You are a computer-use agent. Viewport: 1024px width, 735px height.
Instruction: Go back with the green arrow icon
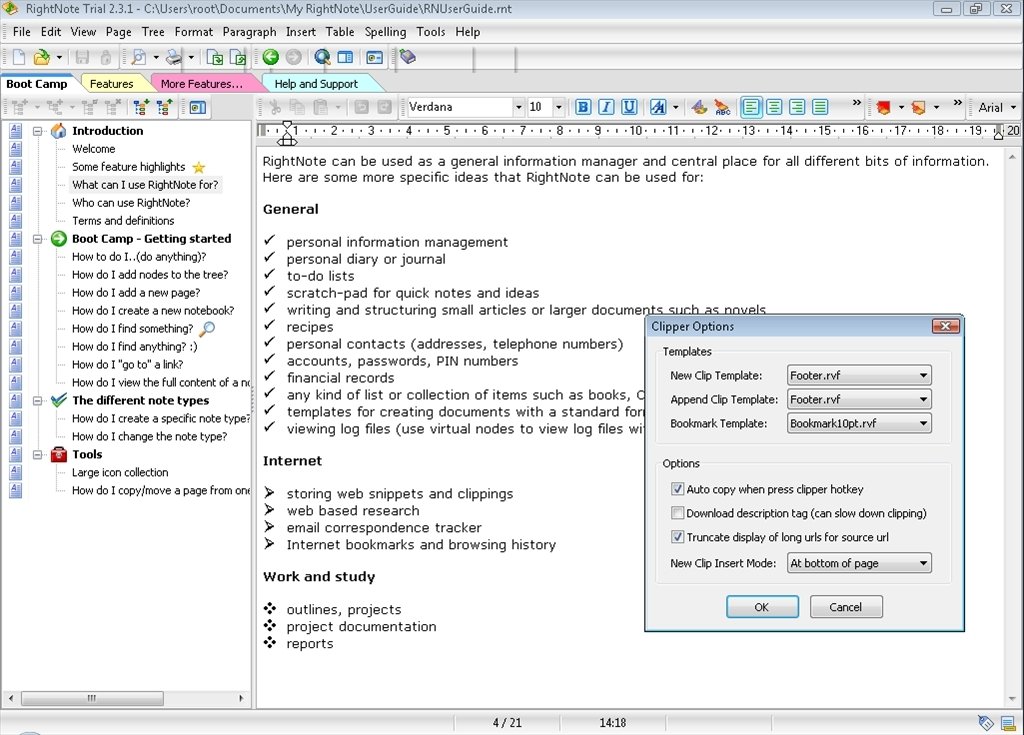270,57
